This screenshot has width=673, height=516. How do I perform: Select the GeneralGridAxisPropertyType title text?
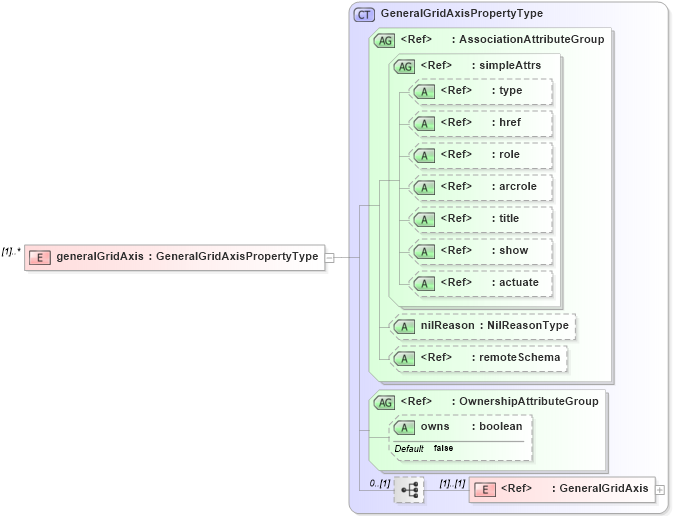tap(462, 13)
